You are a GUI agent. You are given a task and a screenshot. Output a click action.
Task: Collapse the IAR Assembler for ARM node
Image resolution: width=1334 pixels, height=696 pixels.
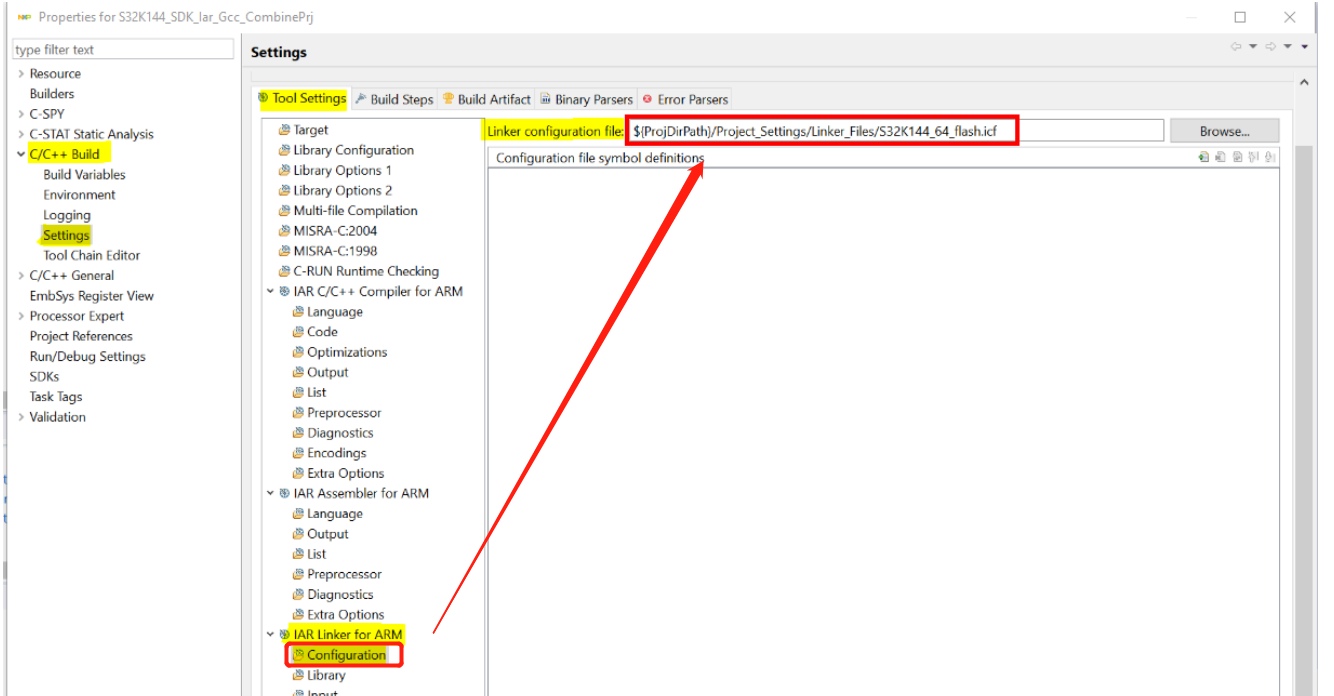(269, 493)
